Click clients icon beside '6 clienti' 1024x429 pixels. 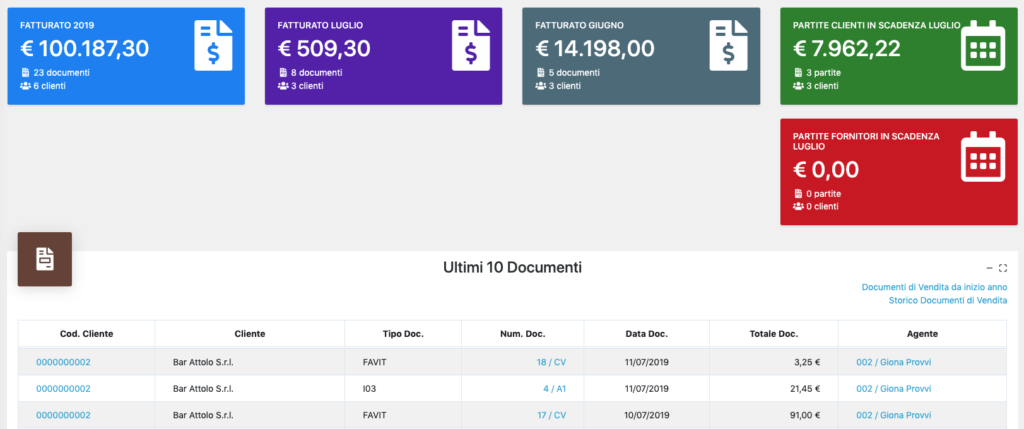(x=25, y=86)
